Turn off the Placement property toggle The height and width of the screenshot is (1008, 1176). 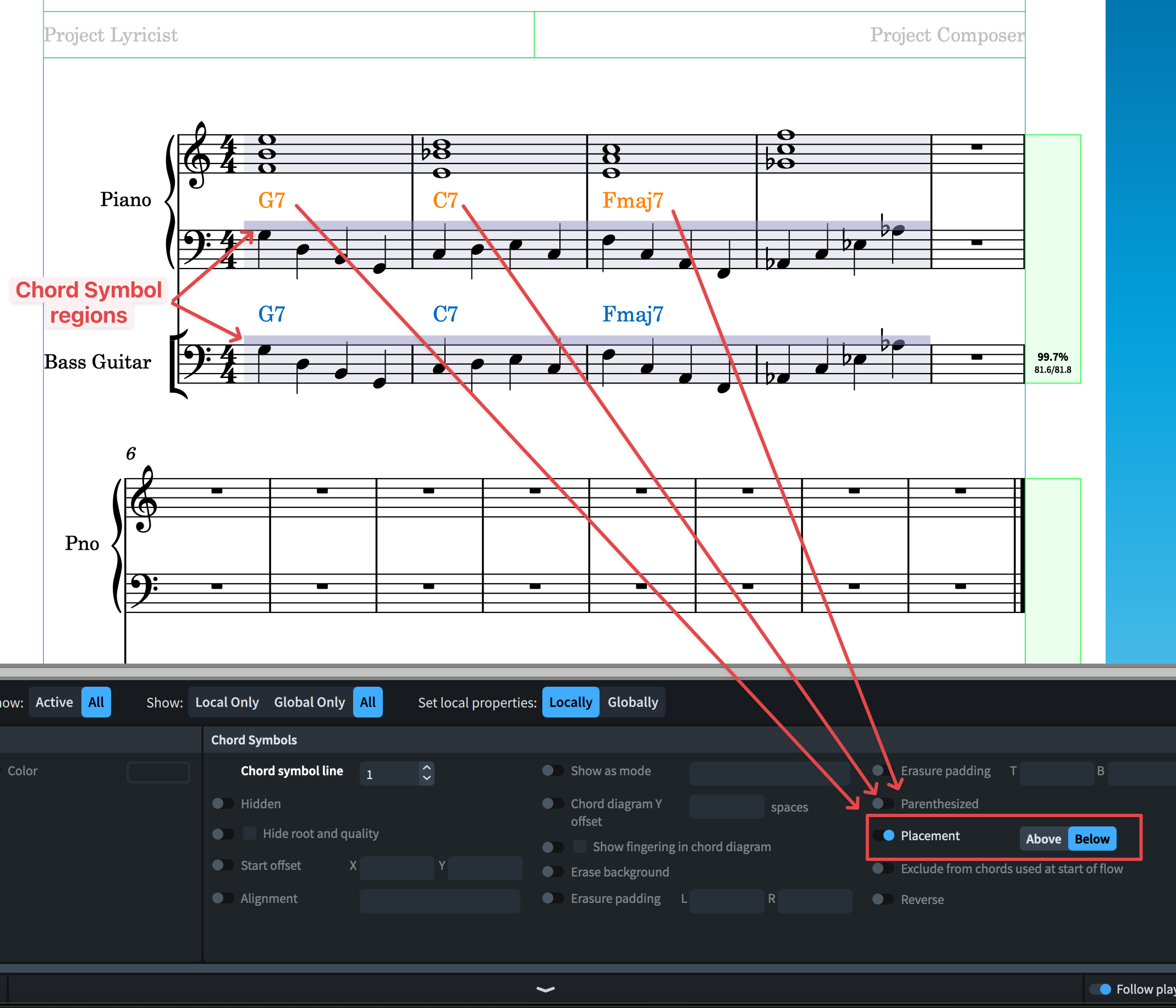coord(883,835)
